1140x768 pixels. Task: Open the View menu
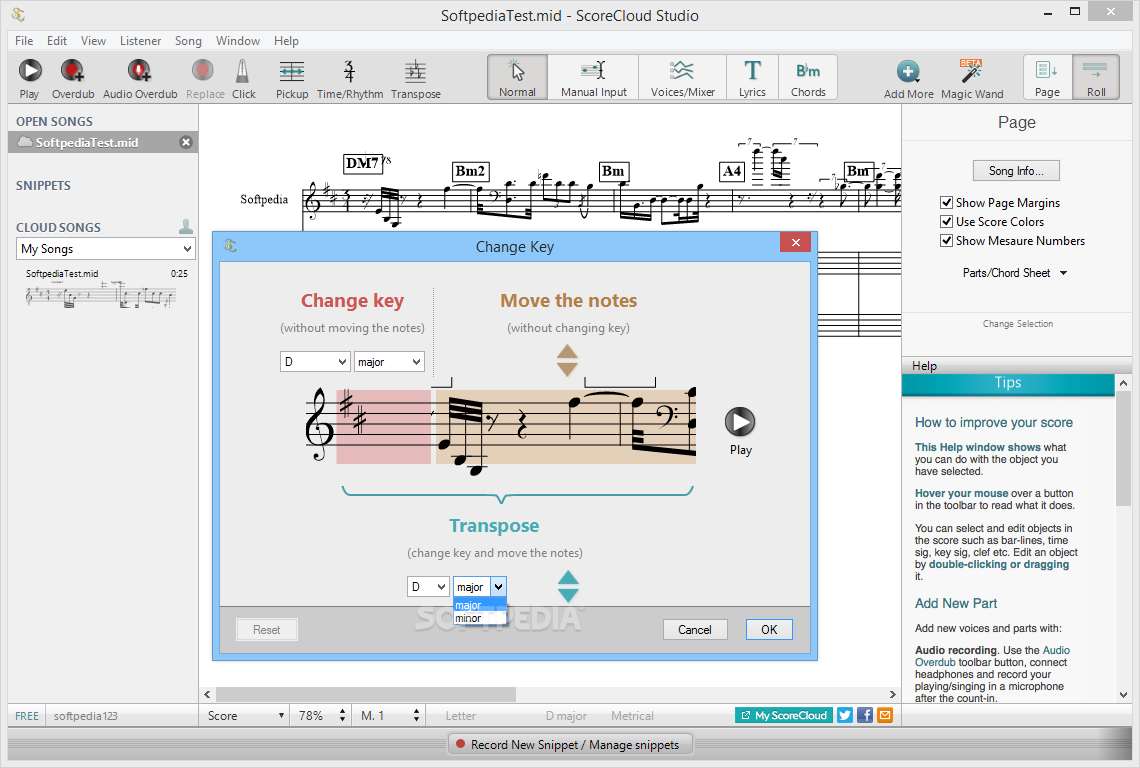click(x=93, y=41)
